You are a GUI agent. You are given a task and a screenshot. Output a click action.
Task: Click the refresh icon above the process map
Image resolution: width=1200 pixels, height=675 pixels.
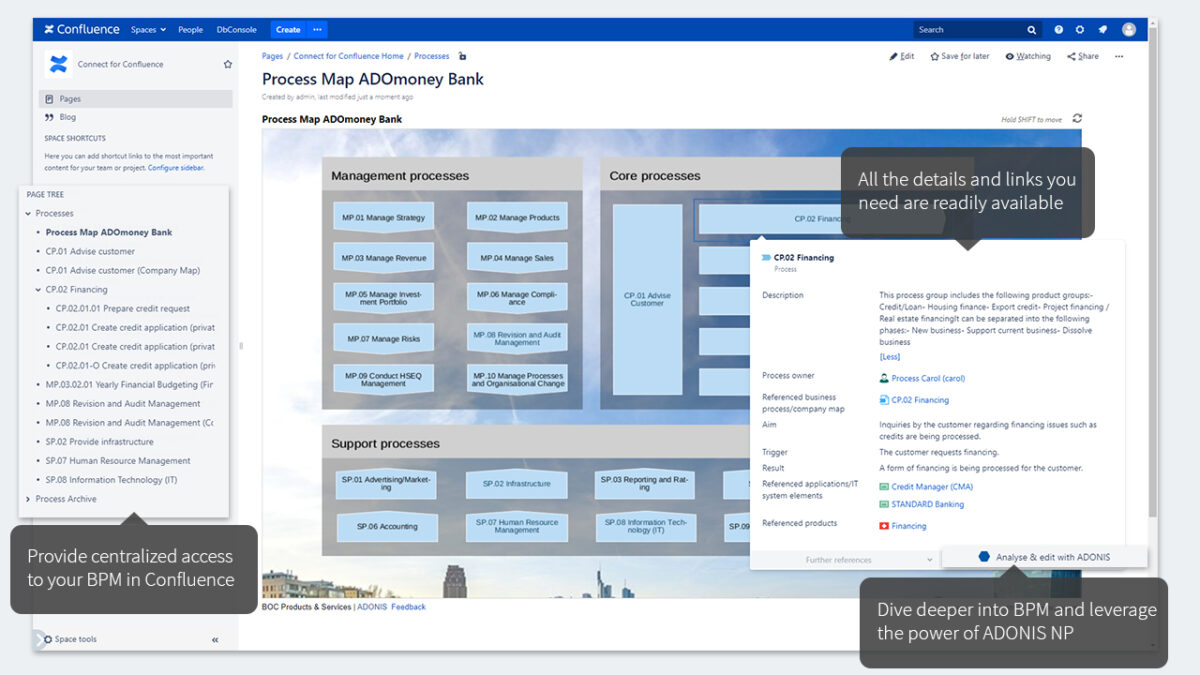click(1077, 118)
